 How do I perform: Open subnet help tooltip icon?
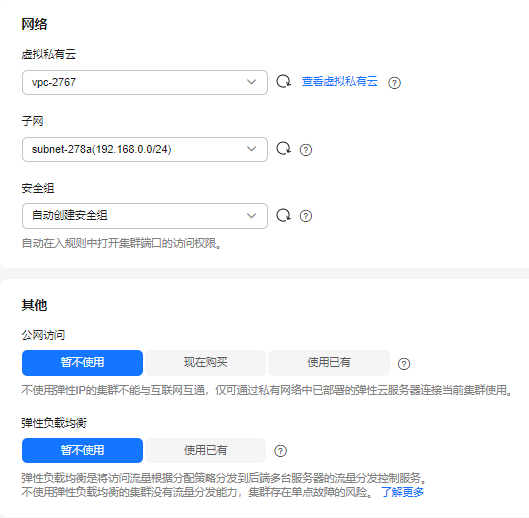tap(306, 149)
